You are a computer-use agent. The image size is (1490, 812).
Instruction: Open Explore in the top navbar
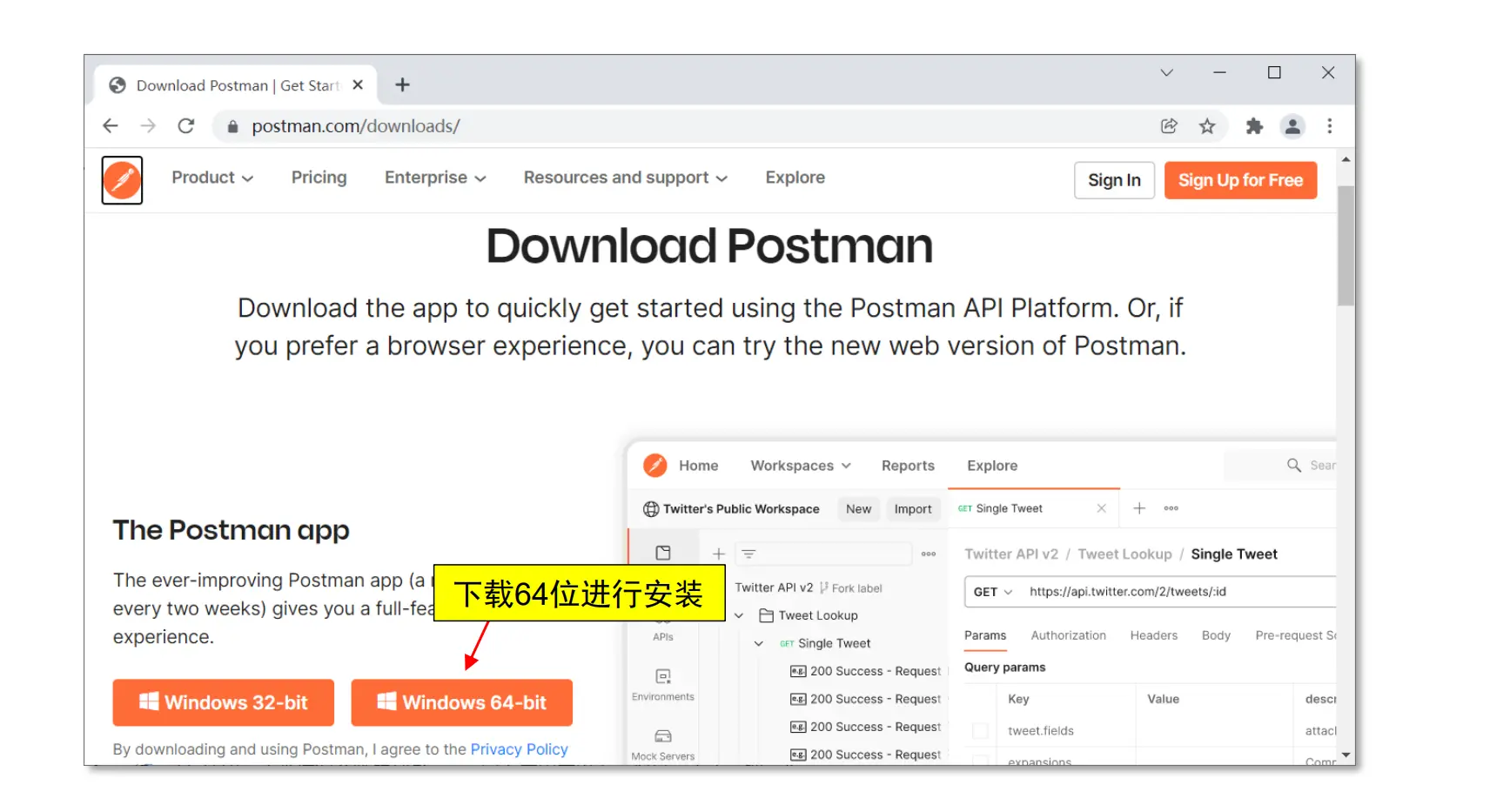tap(795, 178)
